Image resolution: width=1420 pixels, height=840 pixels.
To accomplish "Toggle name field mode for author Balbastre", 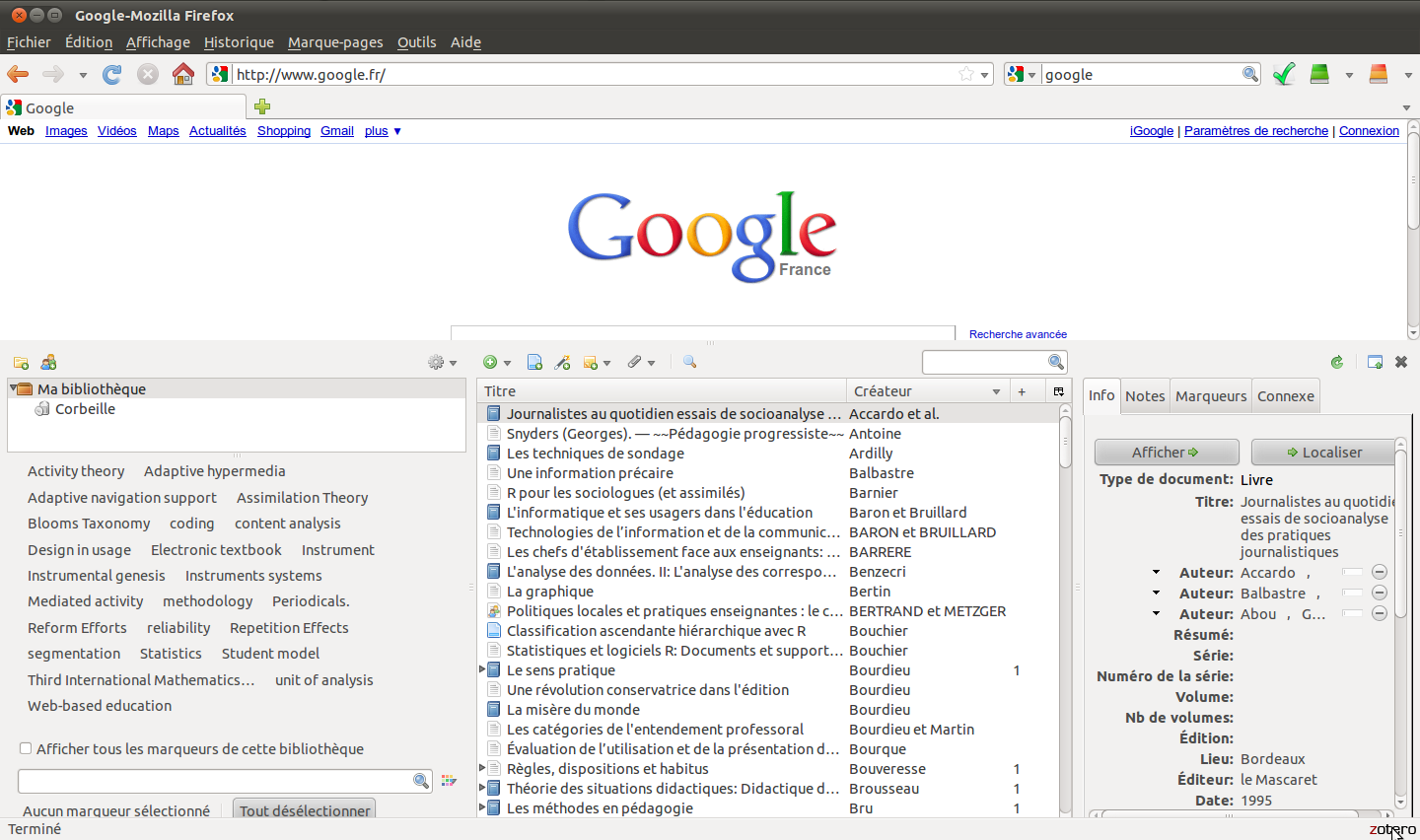I will [1352, 594].
